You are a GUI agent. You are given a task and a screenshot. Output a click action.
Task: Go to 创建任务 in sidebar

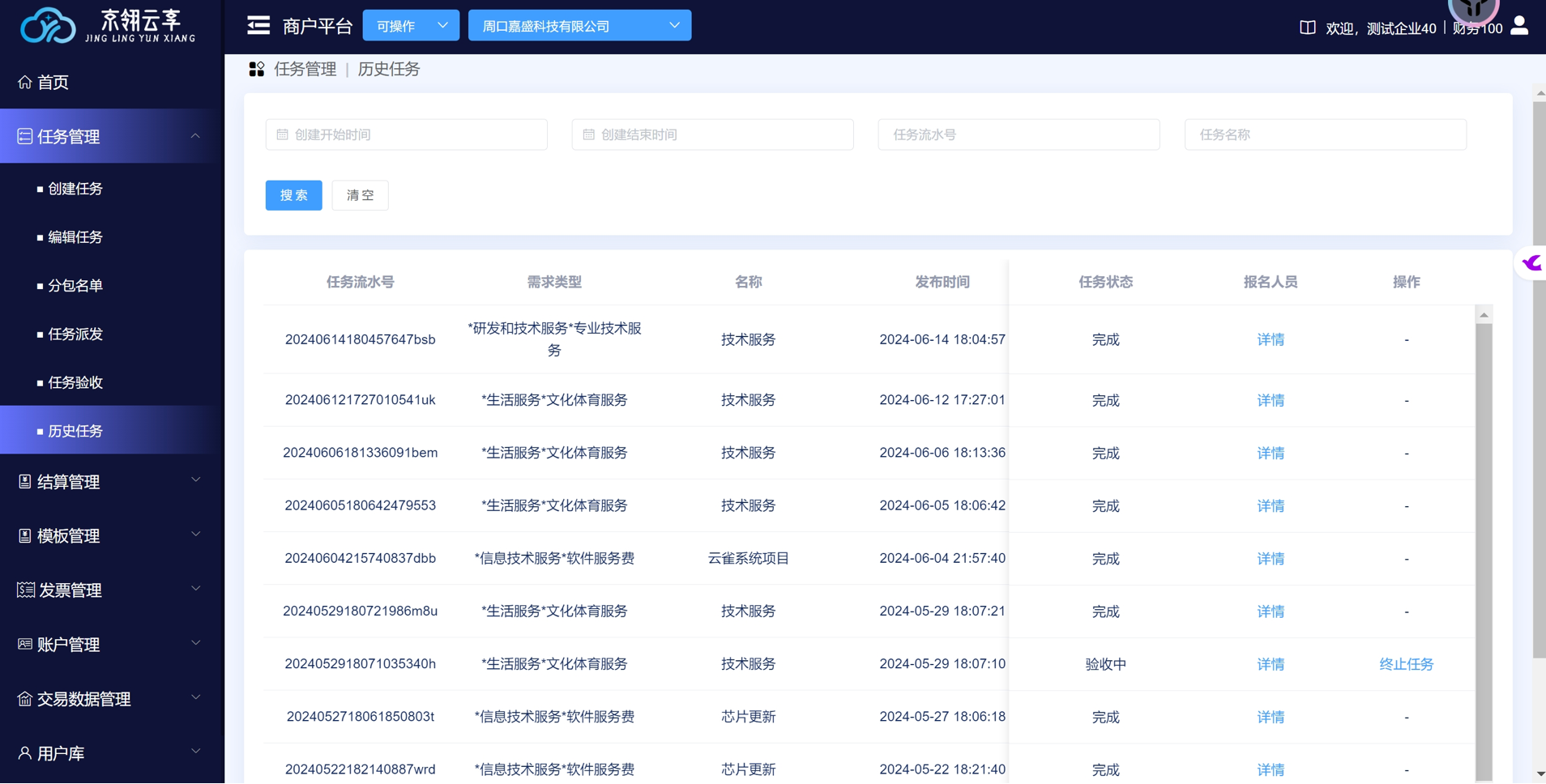click(x=75, y=189)
